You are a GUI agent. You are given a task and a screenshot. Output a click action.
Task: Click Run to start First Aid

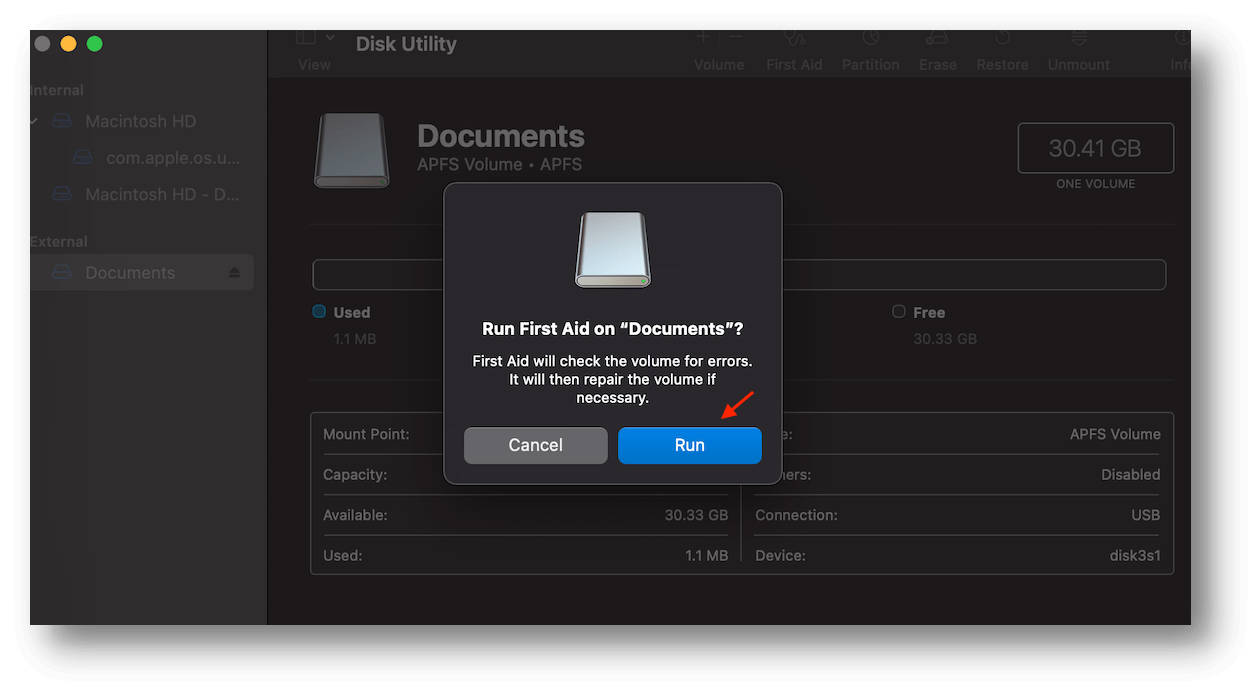(x=689, y=445)
